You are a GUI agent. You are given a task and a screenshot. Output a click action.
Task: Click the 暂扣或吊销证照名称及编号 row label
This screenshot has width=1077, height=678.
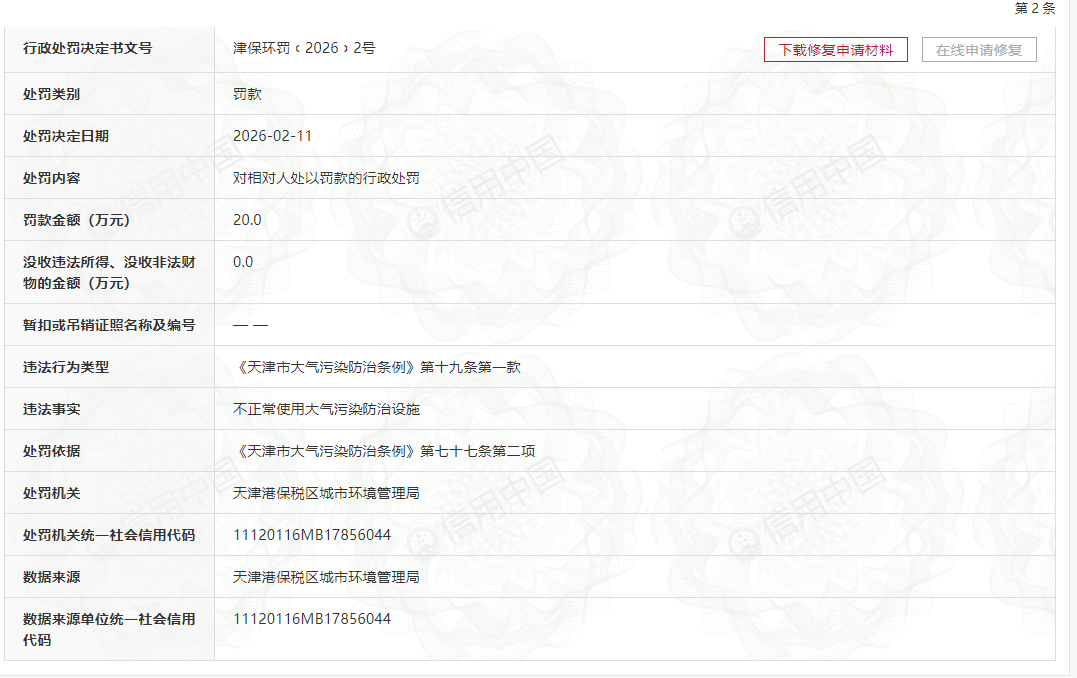(x=109, y=325)
